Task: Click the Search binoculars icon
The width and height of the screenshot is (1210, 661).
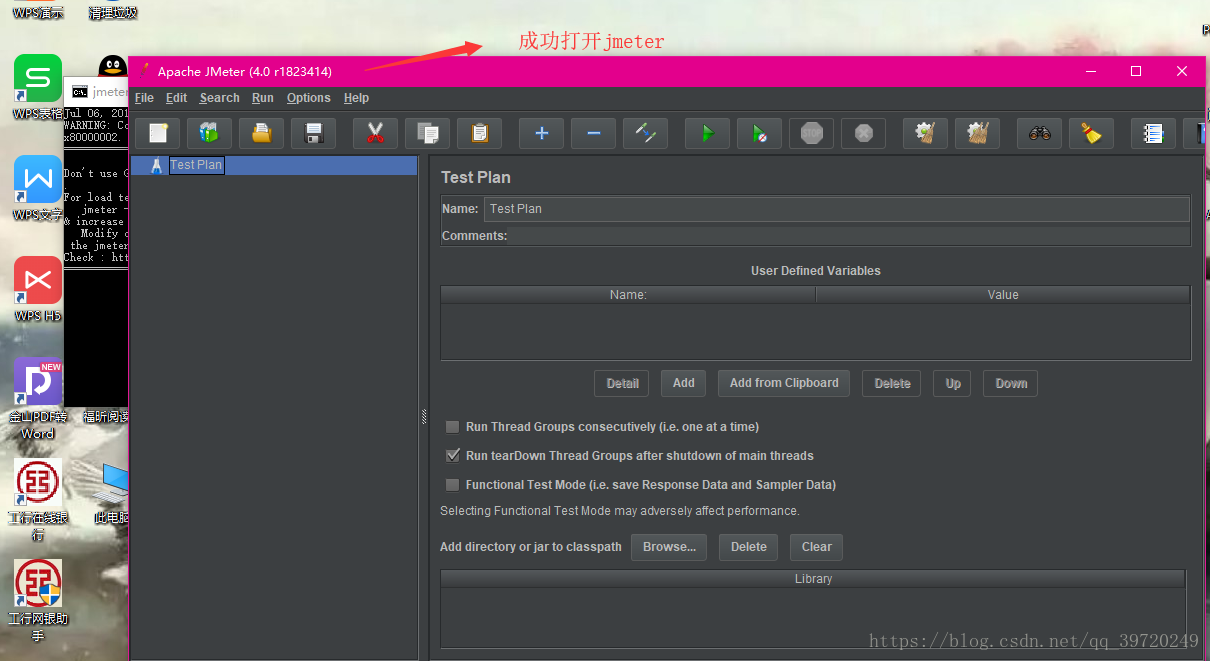Action: pyautogui.click(x=1039, y=133)
